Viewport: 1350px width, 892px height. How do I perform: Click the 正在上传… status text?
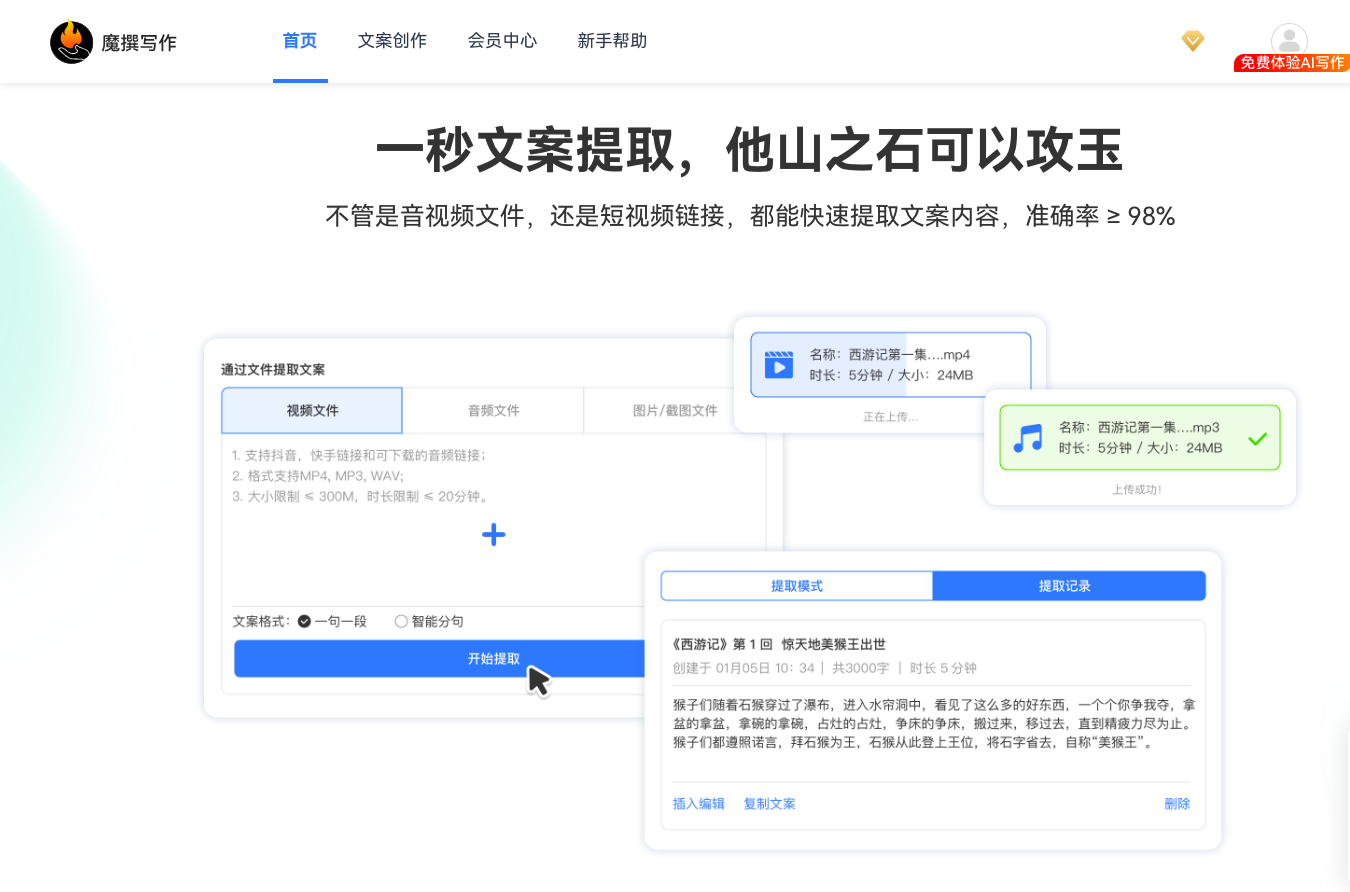tap(890, 416)
